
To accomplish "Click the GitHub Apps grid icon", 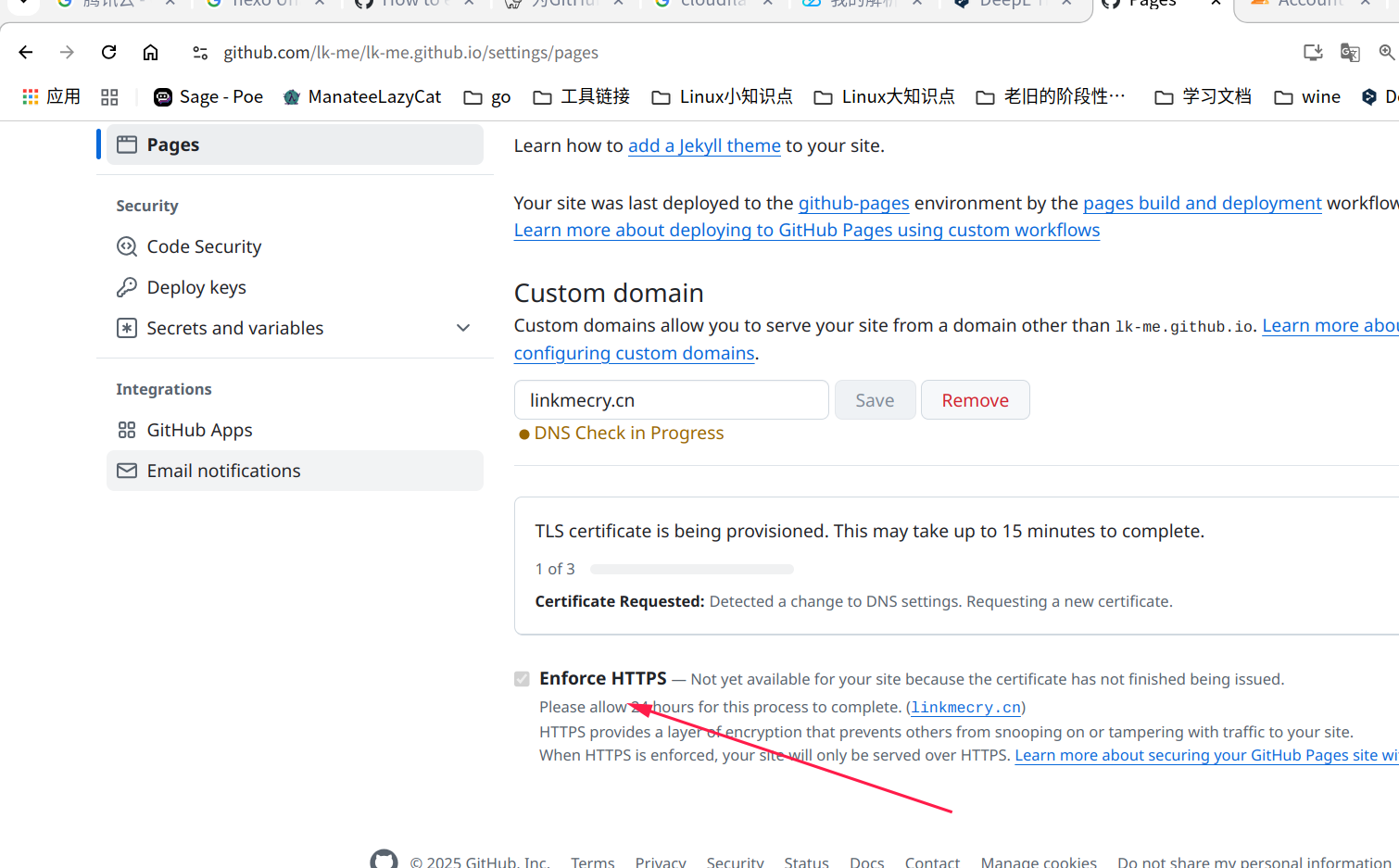I will click(127, 430).
